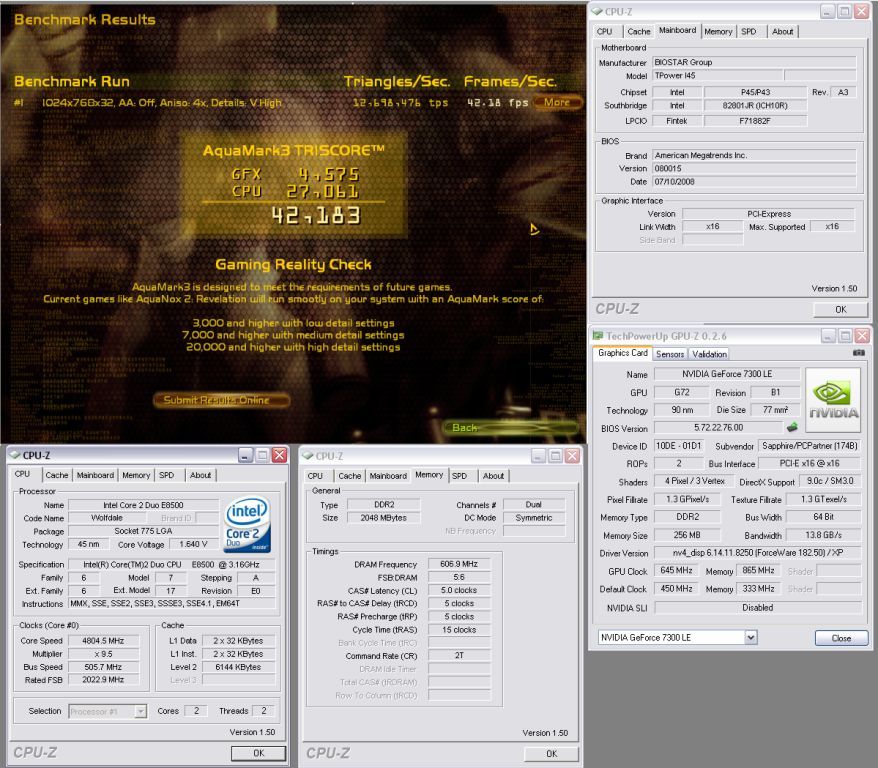Click the CPU-Z CPU window title icon

tap(15, 455)
